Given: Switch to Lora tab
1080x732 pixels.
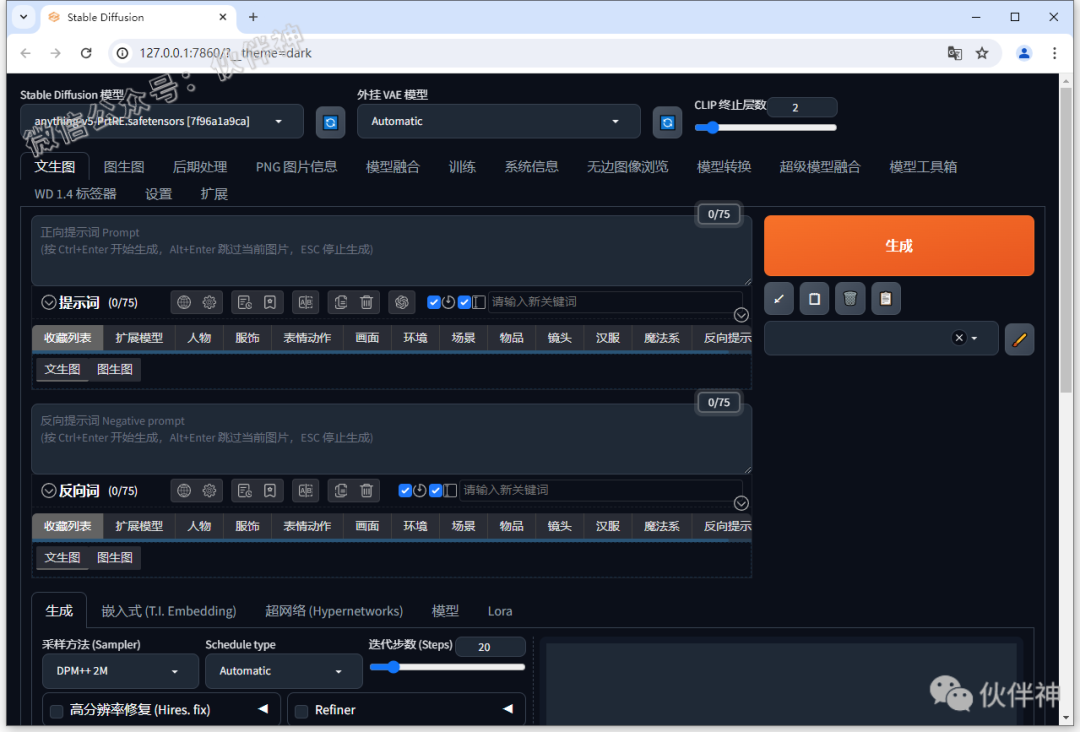Looking at the screenshot, I should coord(499,611).
